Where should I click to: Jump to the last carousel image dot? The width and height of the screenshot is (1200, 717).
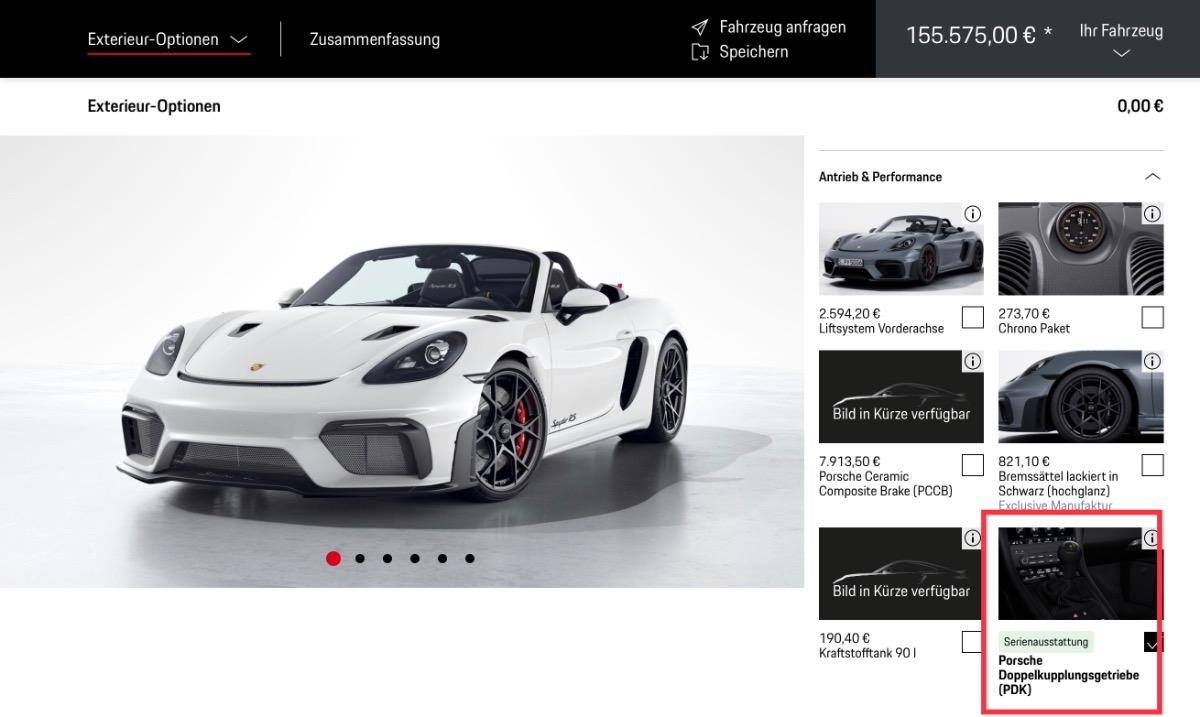tap(470, 559)
